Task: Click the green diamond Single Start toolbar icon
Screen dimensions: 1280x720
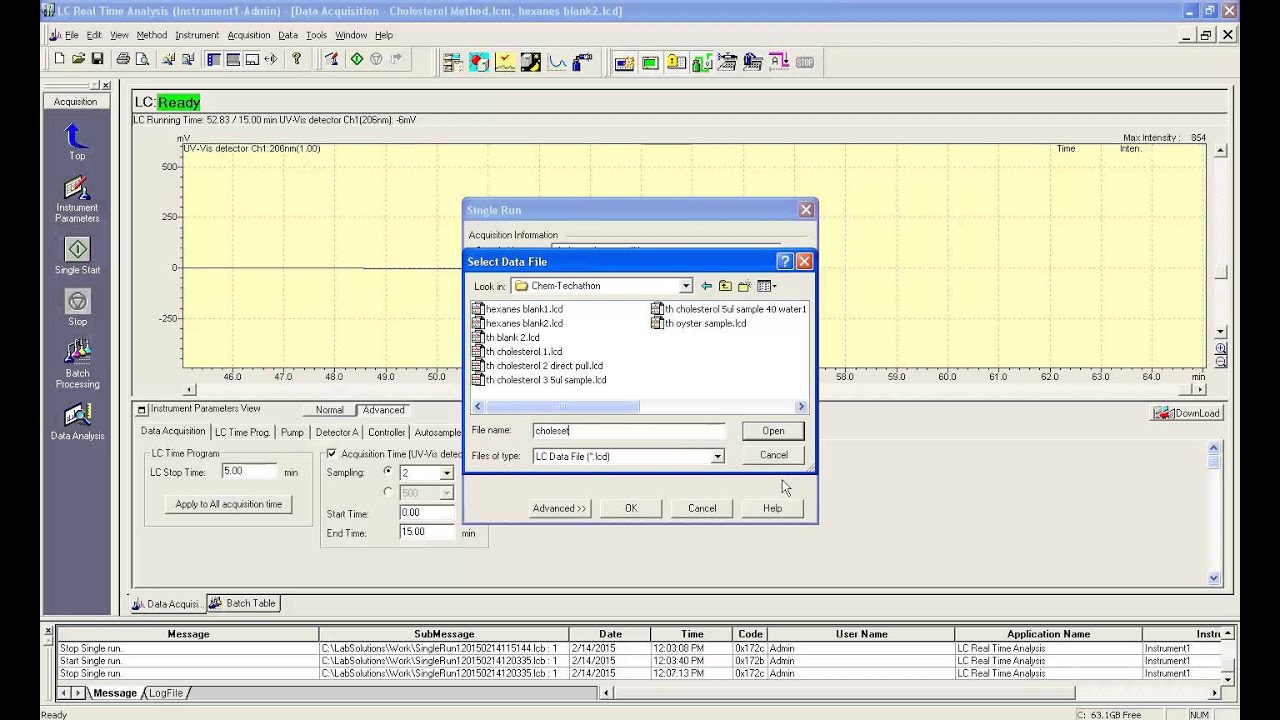Action: [357, 60]
